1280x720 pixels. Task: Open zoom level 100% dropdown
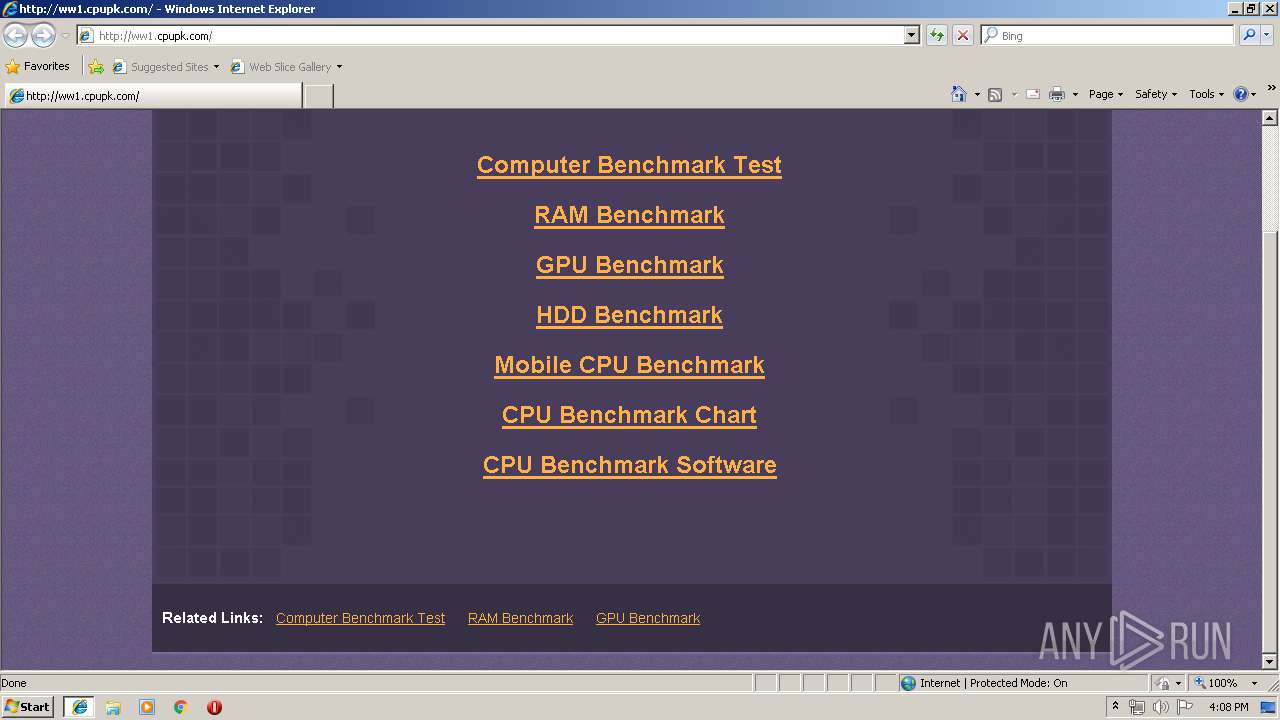1254,683
